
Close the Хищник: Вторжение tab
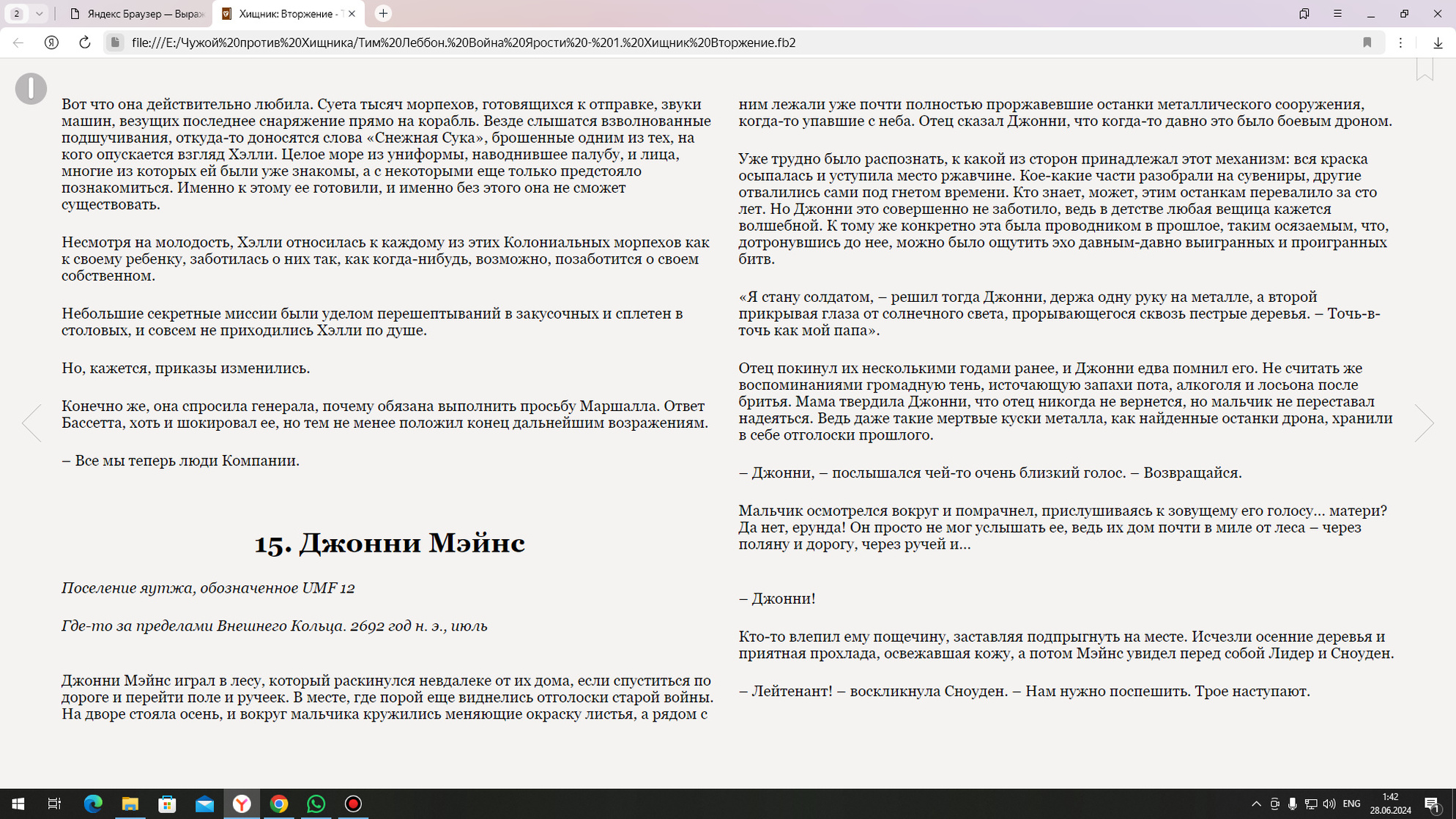click(x=352, y=14)
